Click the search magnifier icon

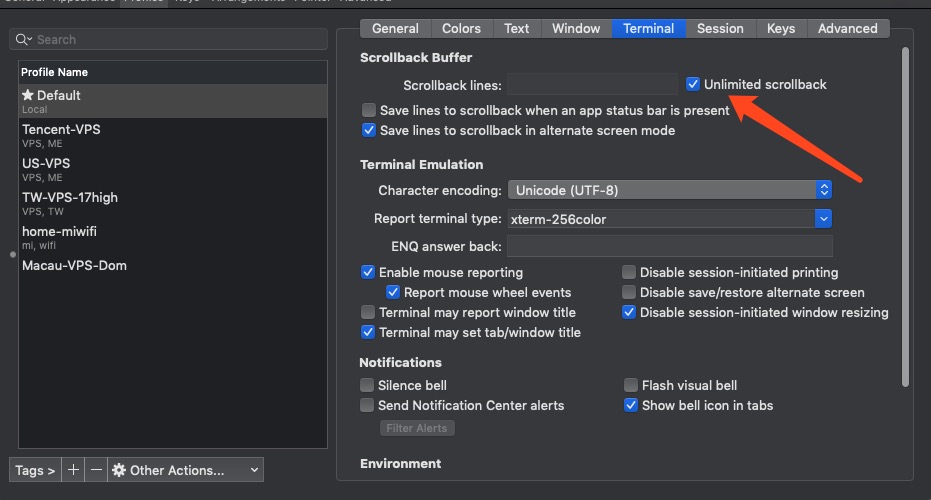23,40
